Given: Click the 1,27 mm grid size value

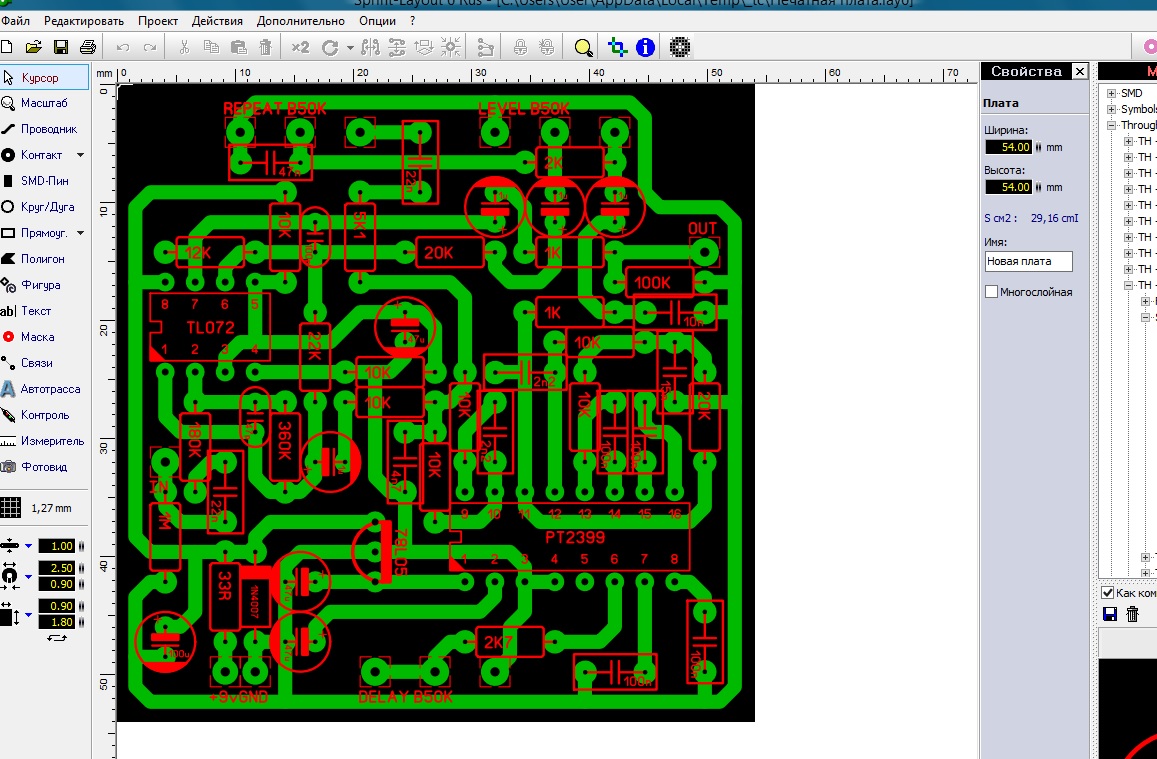Looking at the screenshot, I should point(51,508).
